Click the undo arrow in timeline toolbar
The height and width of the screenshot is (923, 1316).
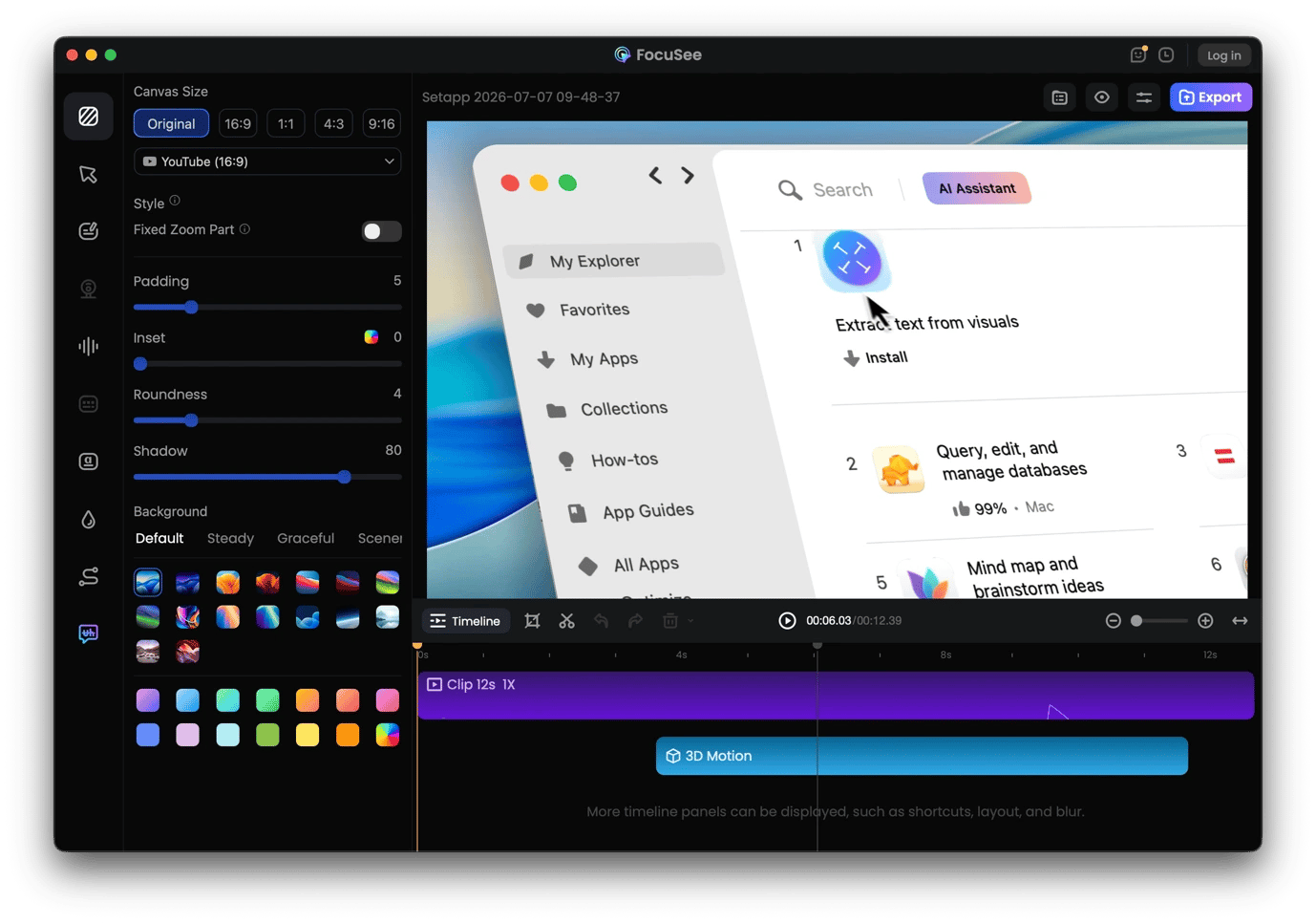[601, 621]
